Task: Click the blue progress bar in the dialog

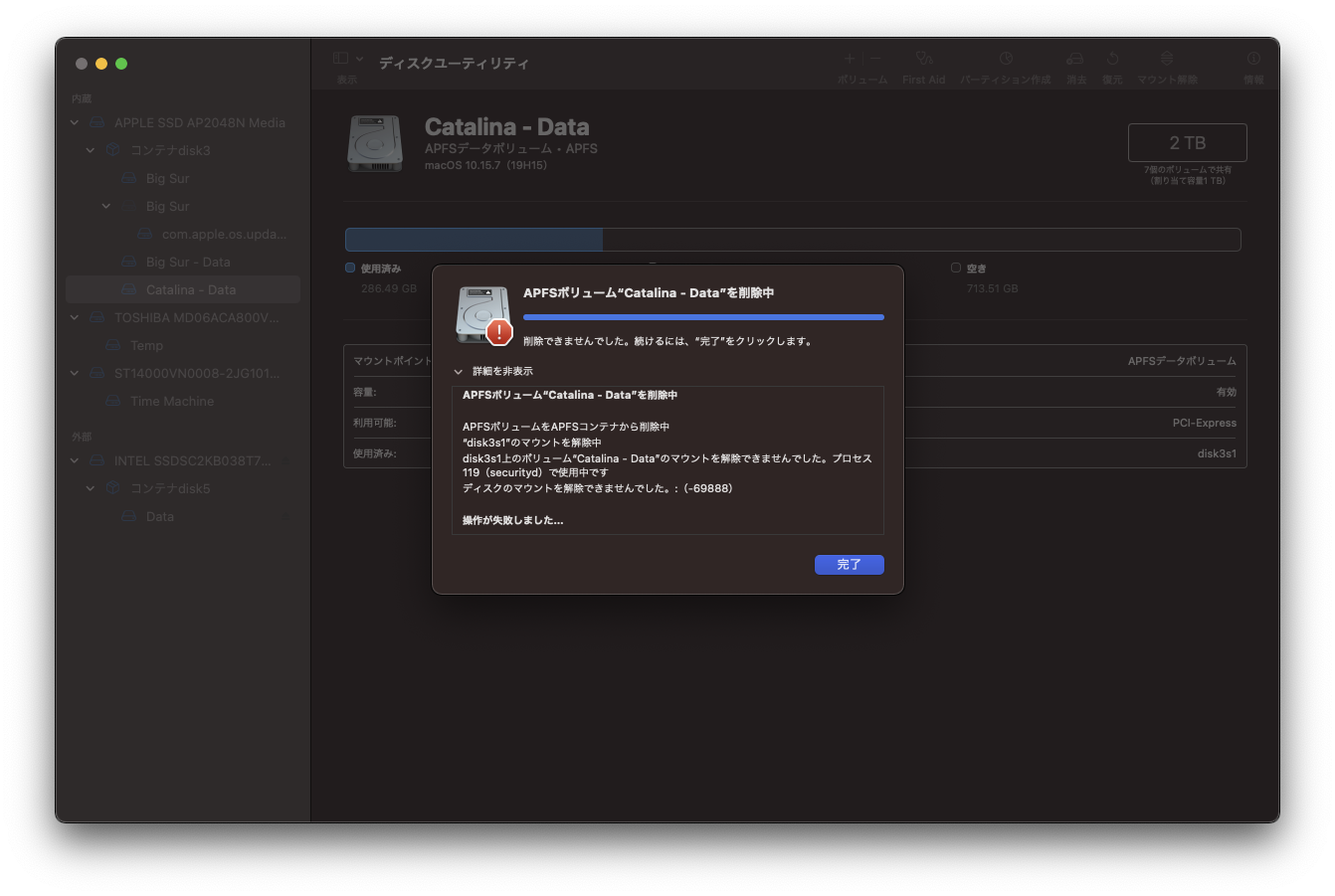Action: coord(703,317)
